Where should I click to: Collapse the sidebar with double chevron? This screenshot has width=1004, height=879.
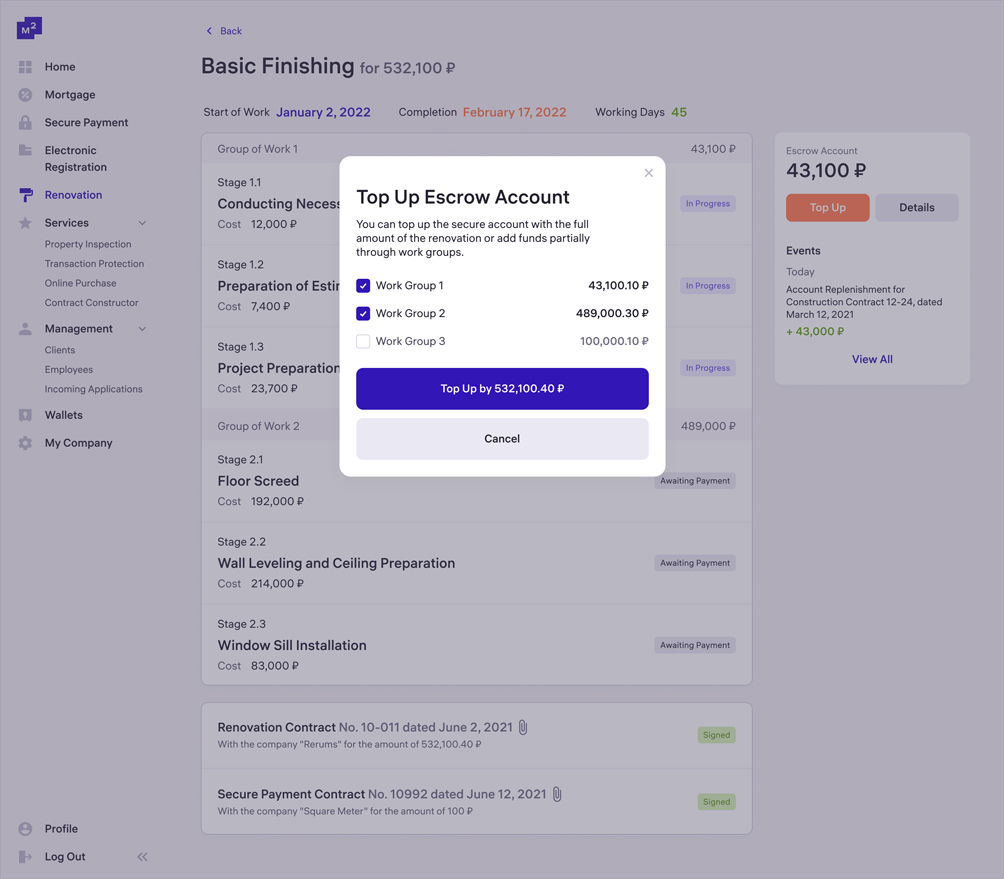point(142,857)
